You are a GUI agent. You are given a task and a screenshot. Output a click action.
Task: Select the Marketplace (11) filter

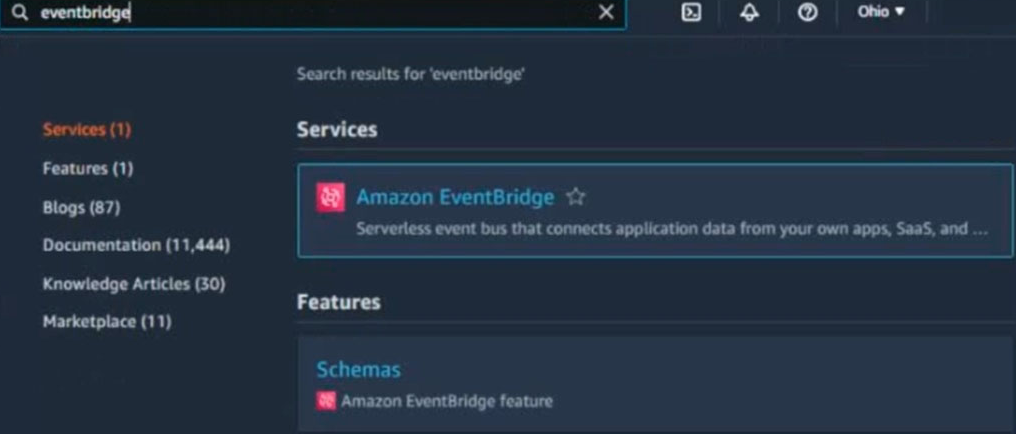[107, 321]
